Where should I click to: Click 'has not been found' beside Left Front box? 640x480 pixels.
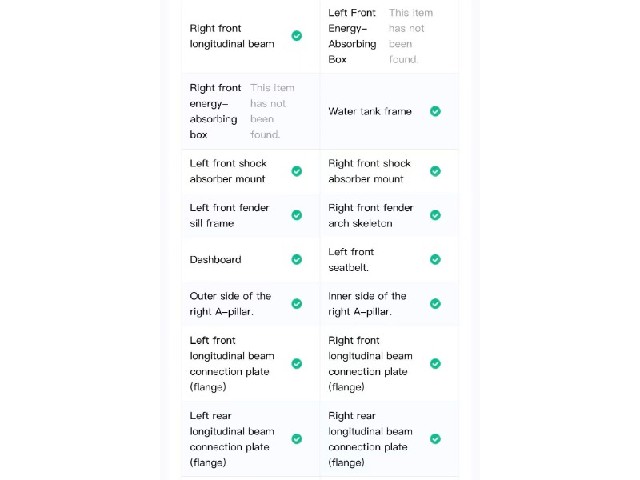(x=411, y=36)
